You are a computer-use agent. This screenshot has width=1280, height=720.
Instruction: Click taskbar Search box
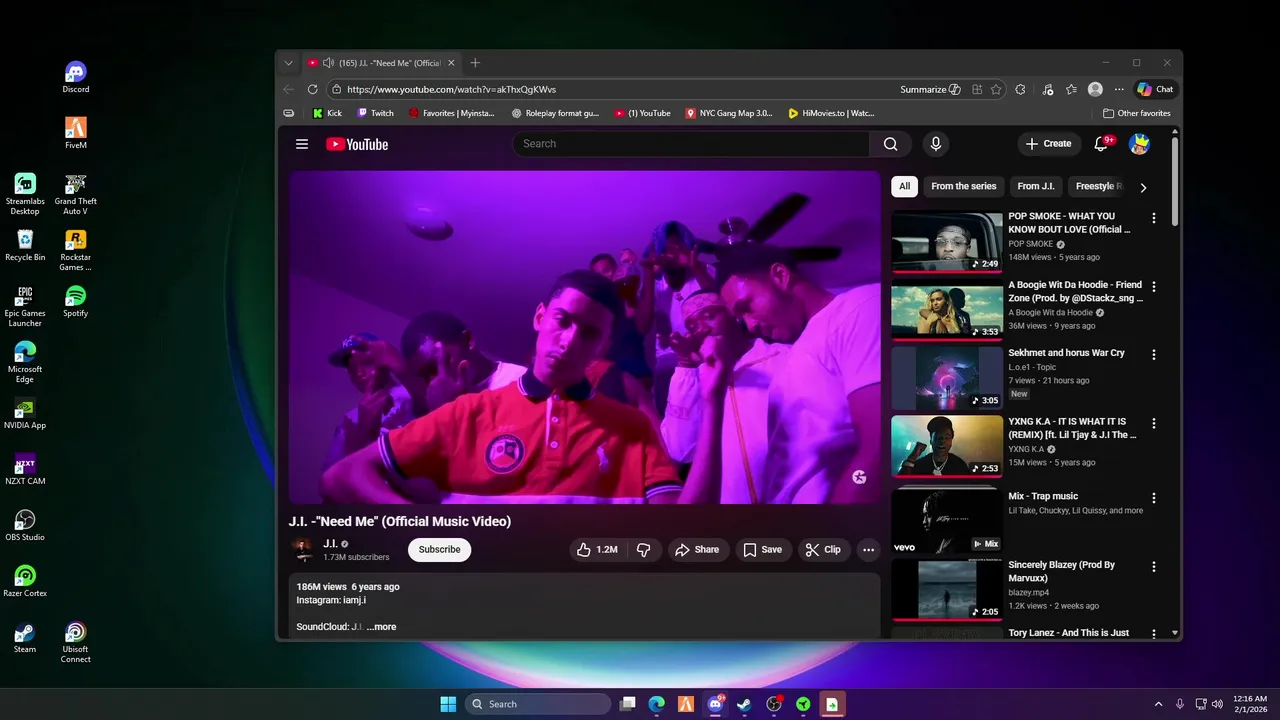point(538,704)
